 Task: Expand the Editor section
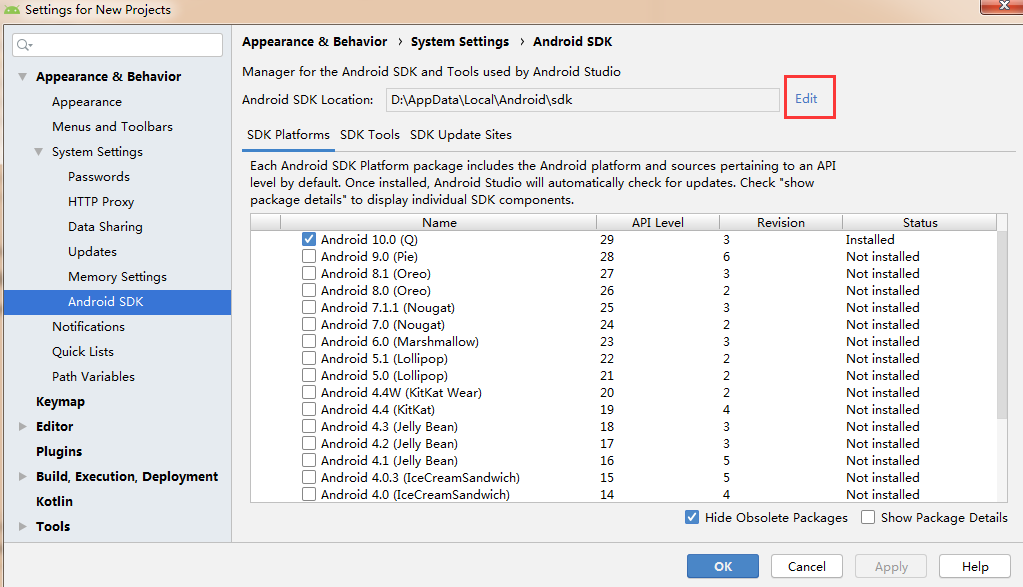point(24,426)
